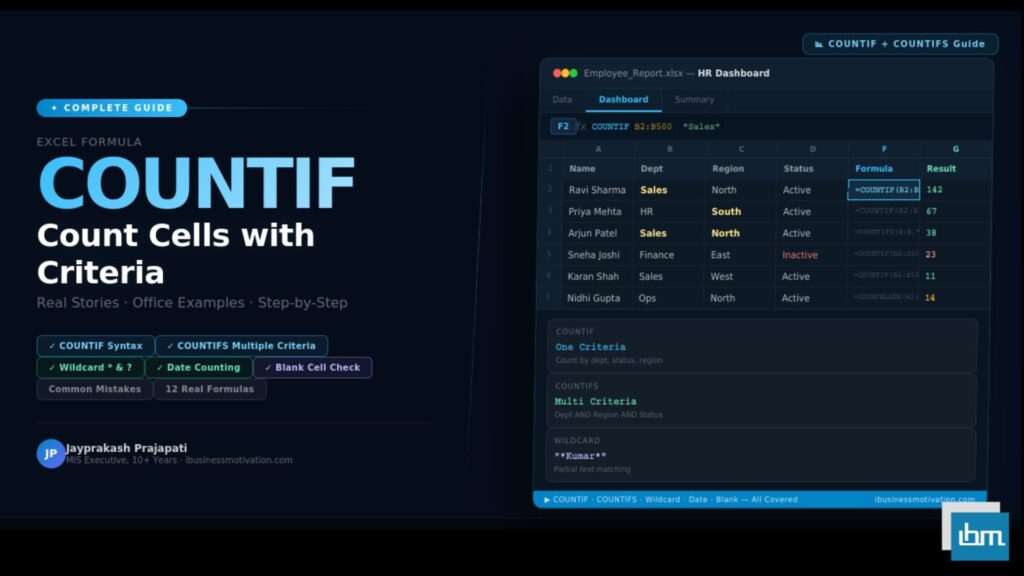The image size is (1024, 576).
Task: Open the F2 cell name box
Action: 563,127
